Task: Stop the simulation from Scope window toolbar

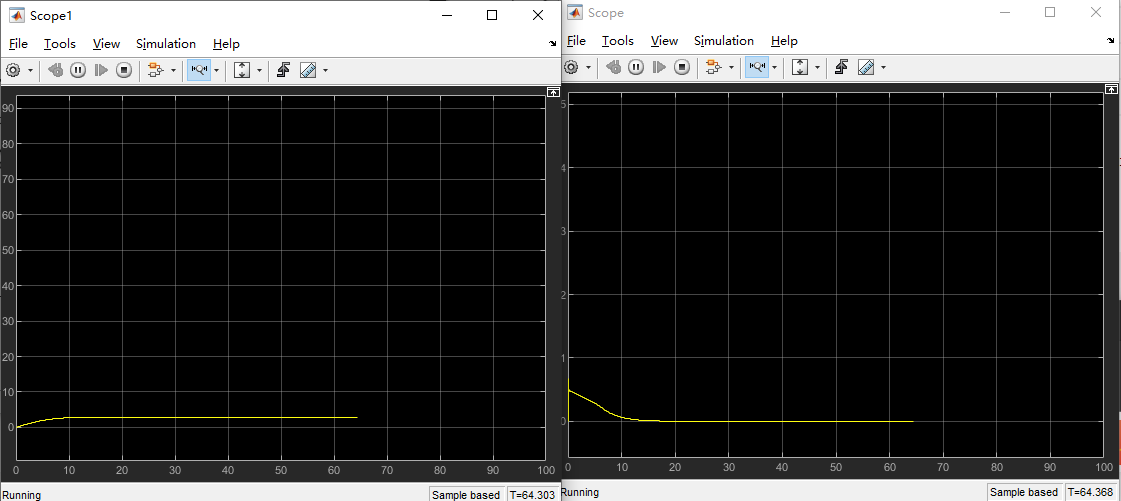Action: click(681, 67)
